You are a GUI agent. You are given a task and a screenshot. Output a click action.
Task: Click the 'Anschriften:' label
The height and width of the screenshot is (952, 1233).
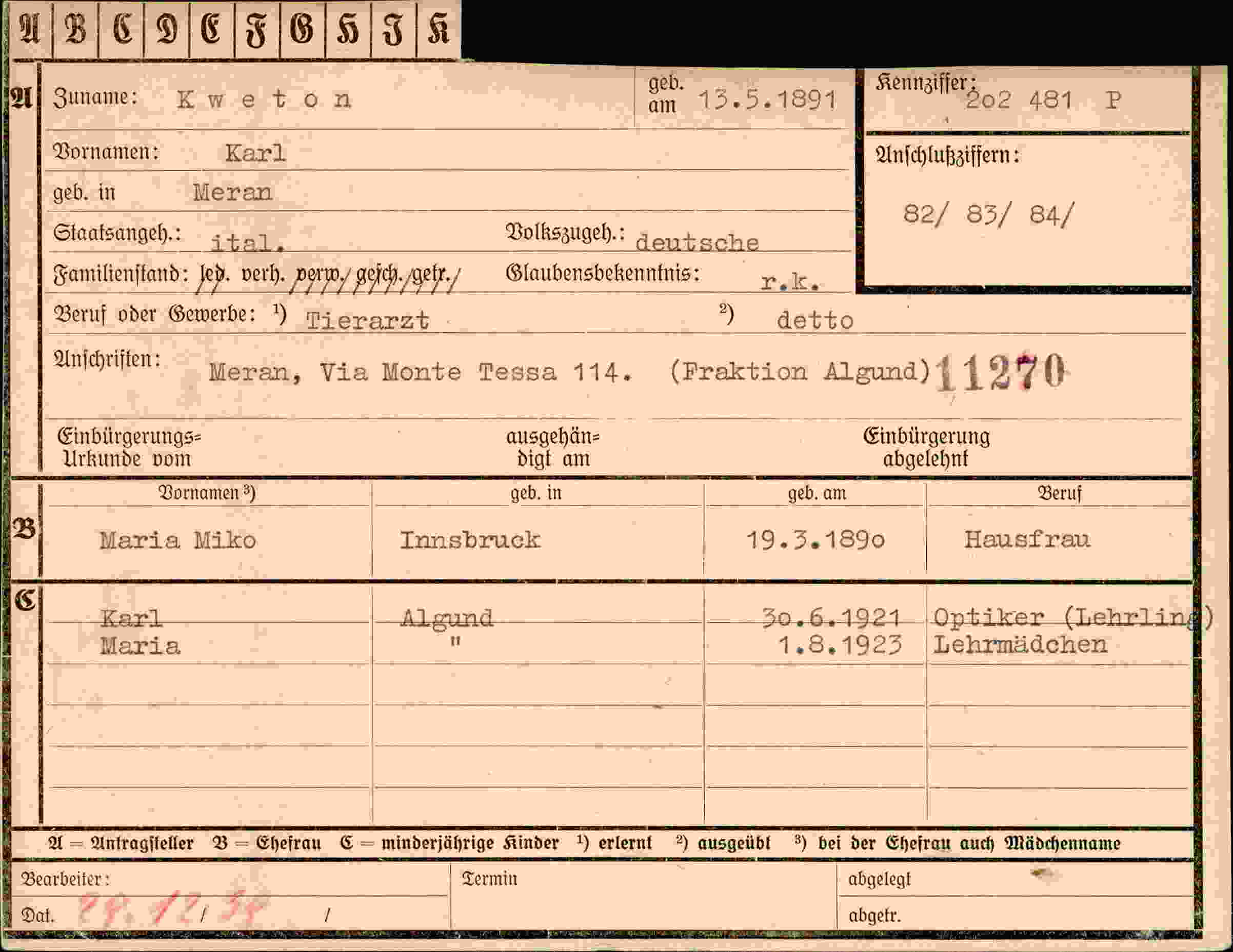(x=107, y=359)
